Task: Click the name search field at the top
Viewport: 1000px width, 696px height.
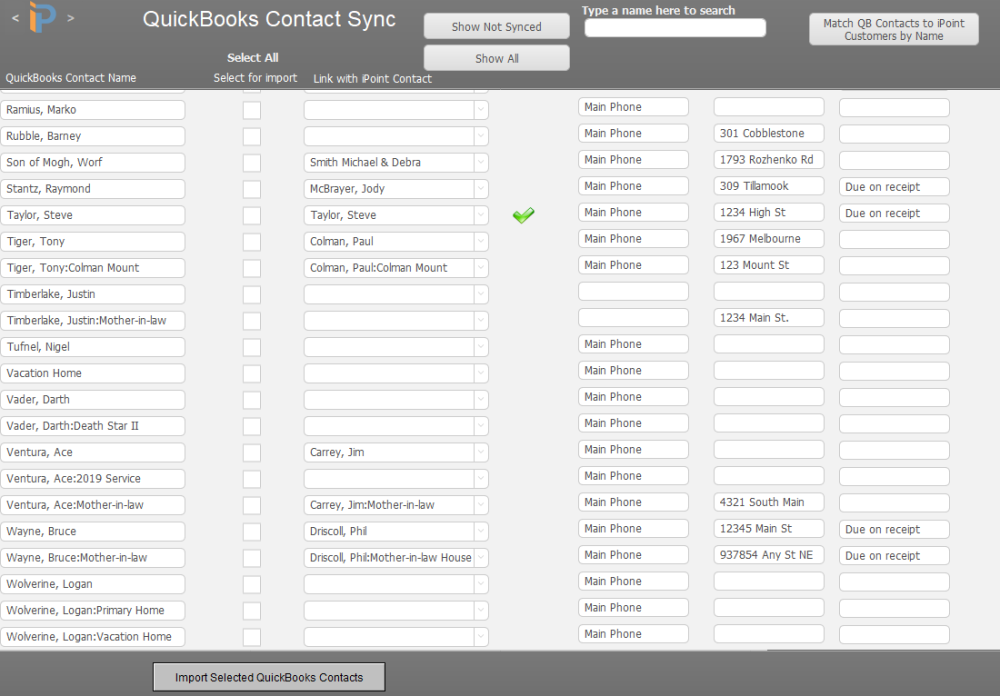Action: tap(674, 27)
